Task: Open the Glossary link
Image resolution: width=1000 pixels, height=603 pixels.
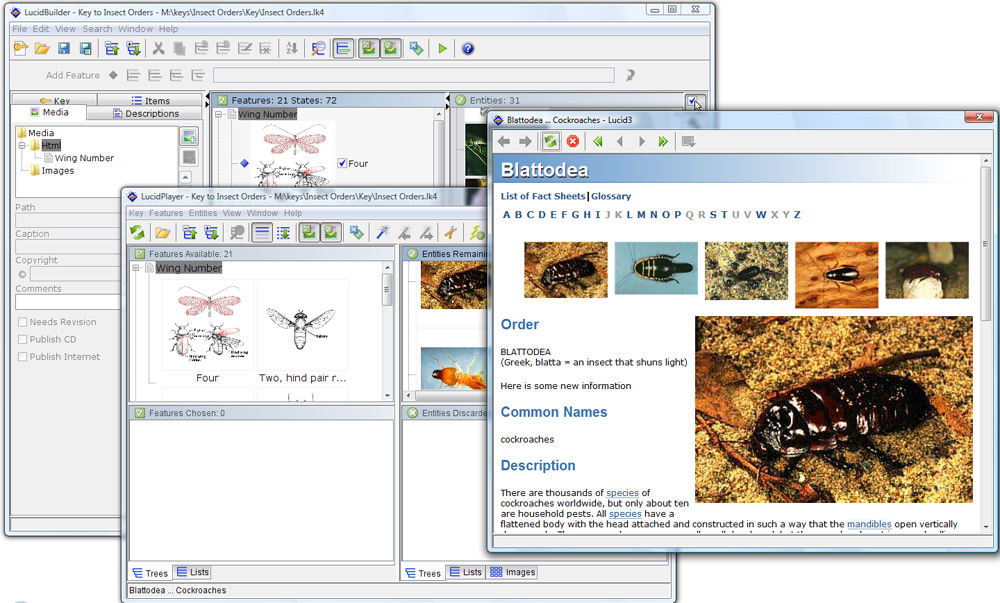Action: point(611,196)
